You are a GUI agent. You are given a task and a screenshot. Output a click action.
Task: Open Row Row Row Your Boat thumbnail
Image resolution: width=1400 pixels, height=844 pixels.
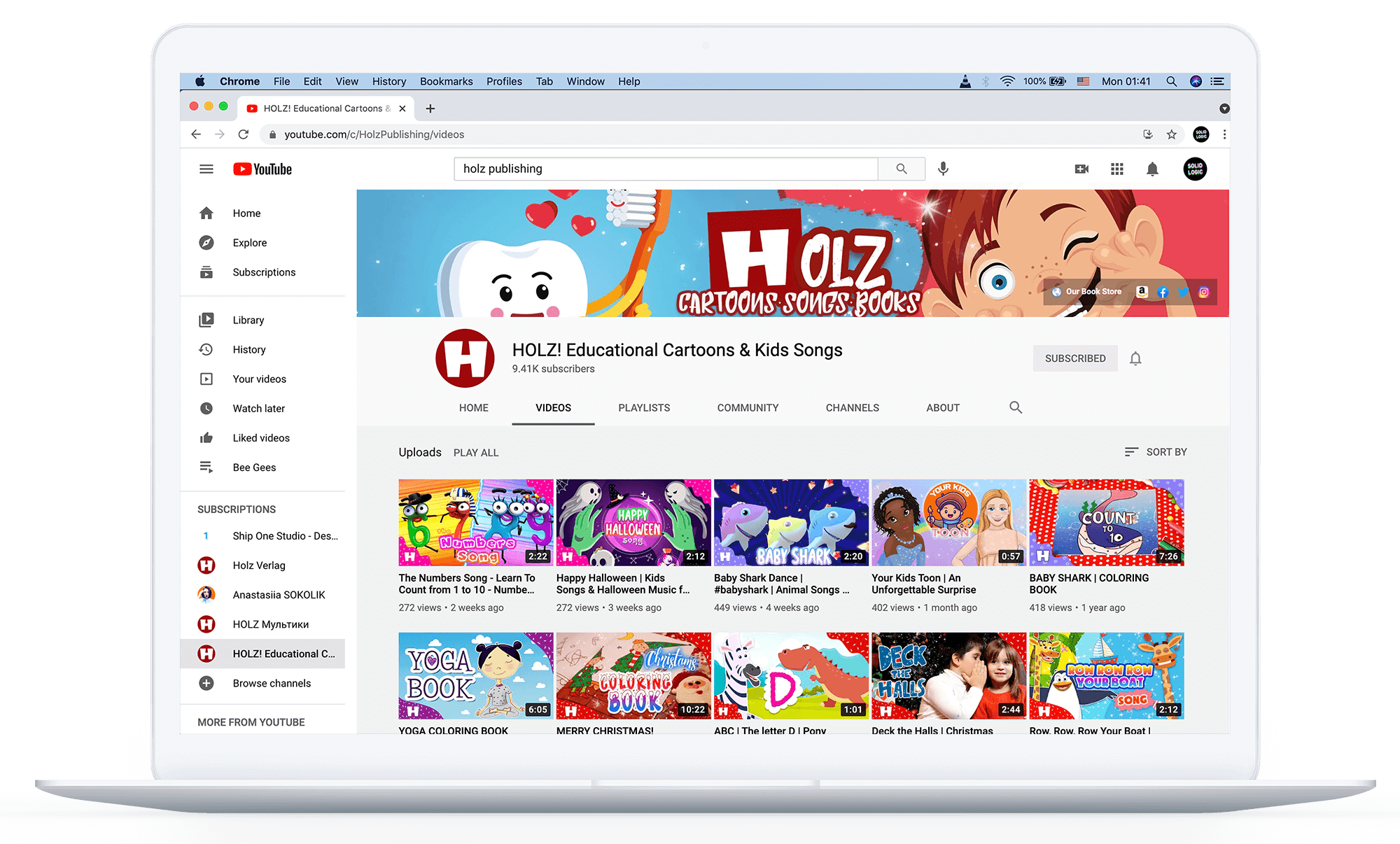(x=1107, y=675)
